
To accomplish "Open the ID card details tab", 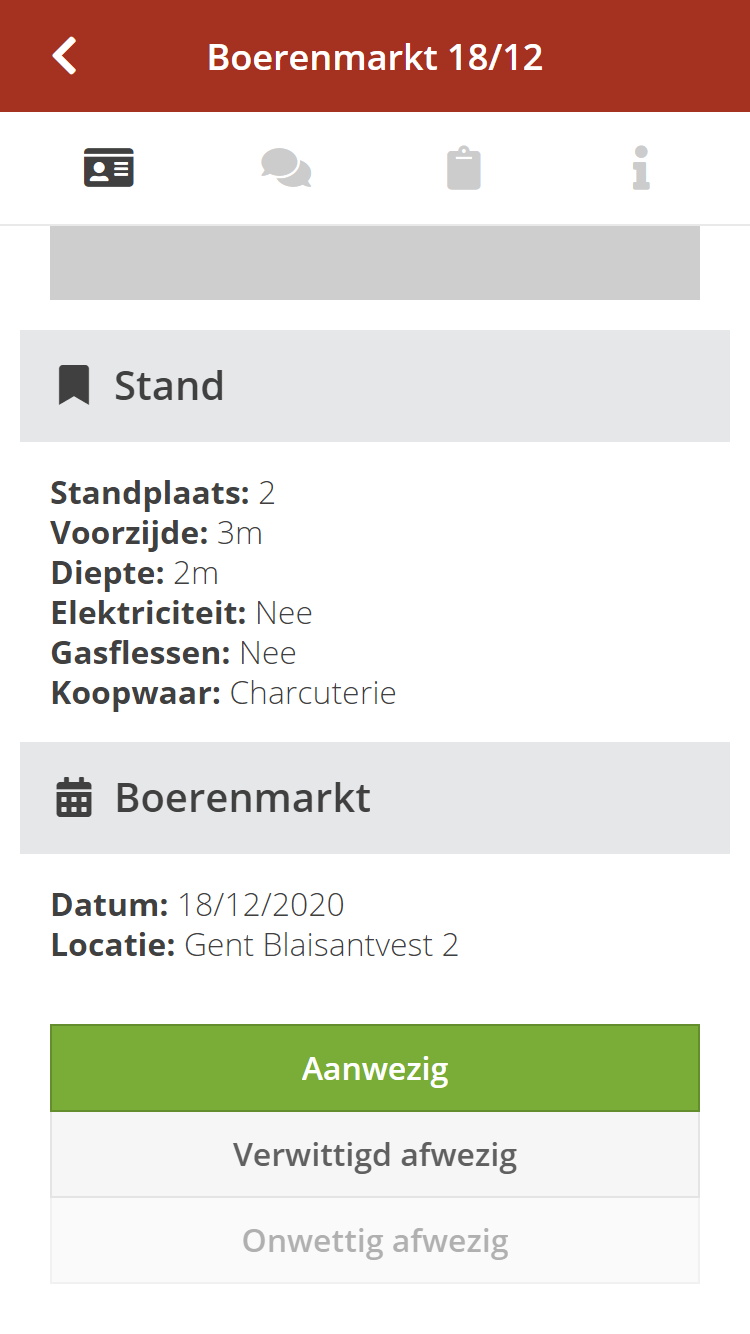I will 109,168.
